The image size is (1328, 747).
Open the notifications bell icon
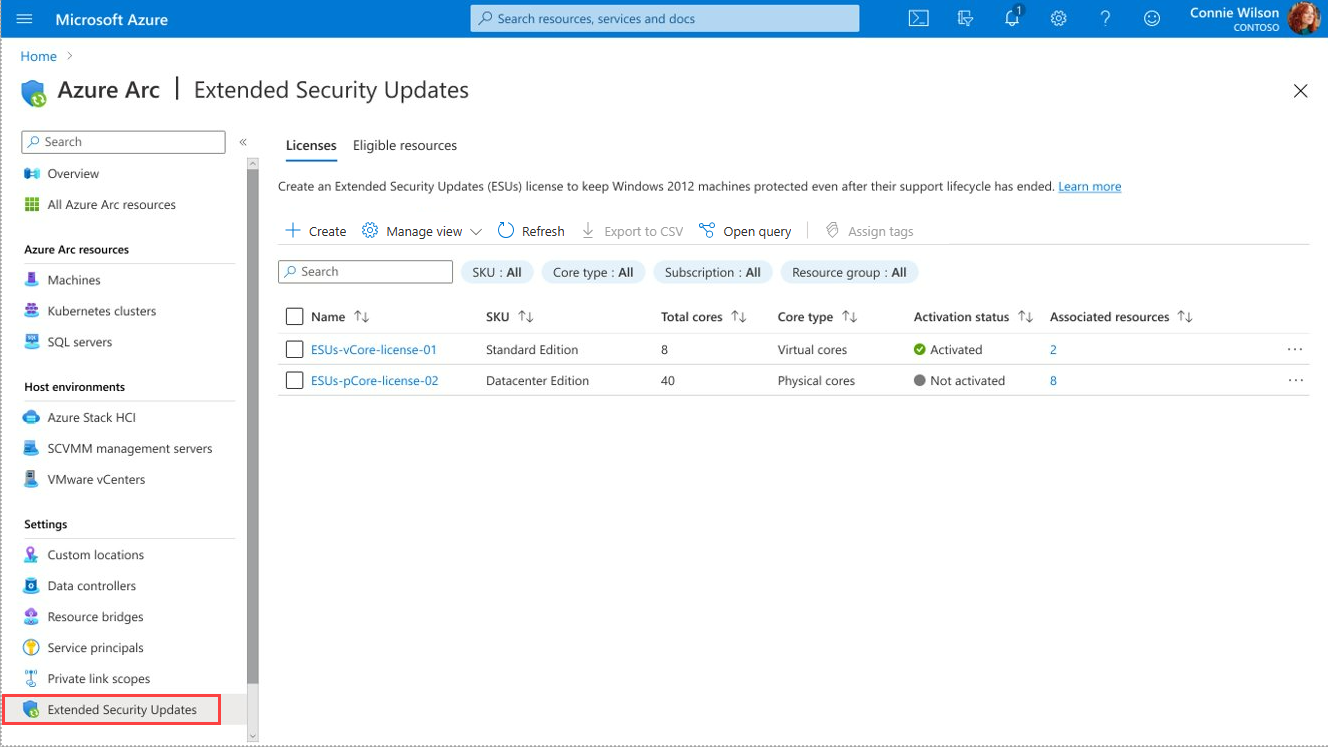pos(1012,17)
